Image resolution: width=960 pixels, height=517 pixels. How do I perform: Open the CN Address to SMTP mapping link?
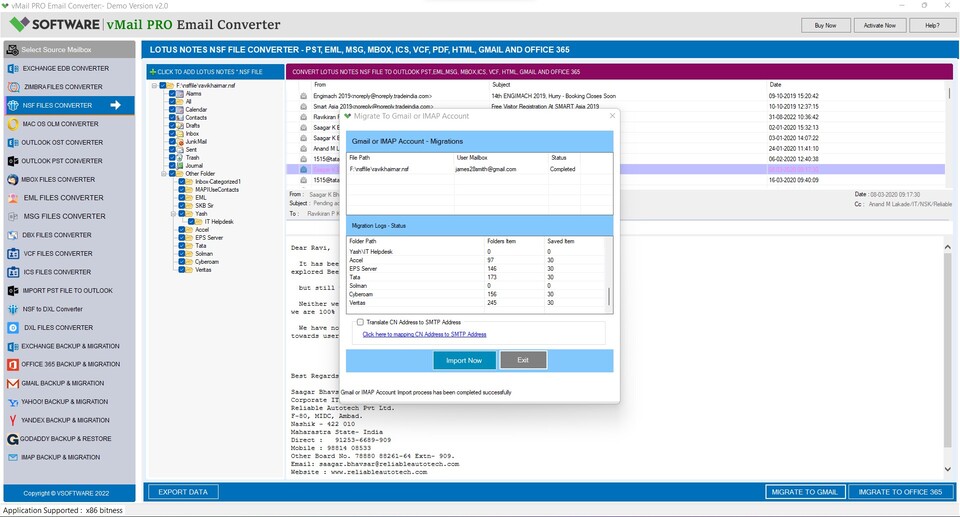tap(424, 334)
